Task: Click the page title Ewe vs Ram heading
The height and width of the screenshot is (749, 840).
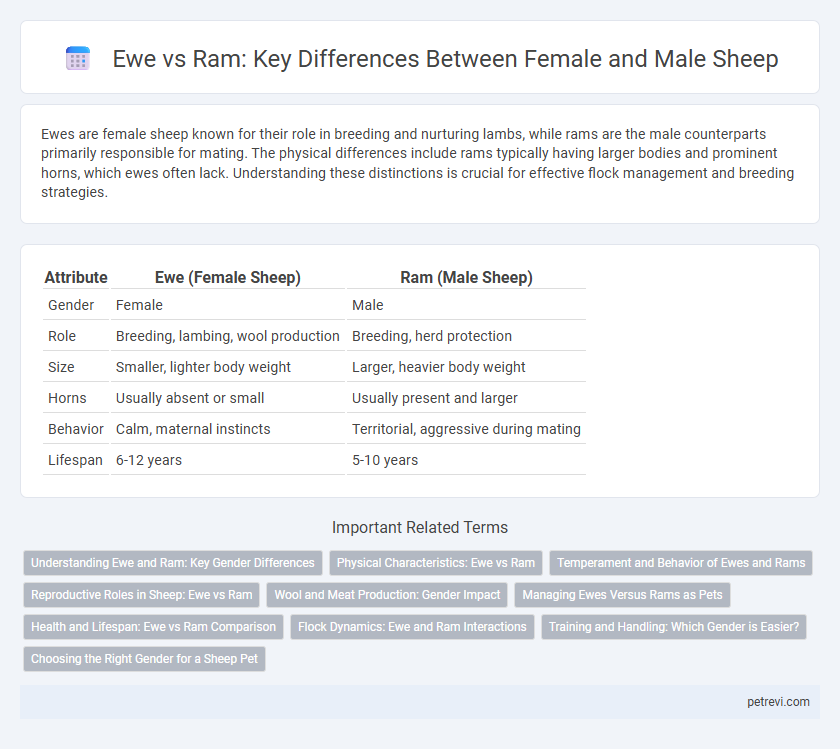Action: click(x=445, y=58)
